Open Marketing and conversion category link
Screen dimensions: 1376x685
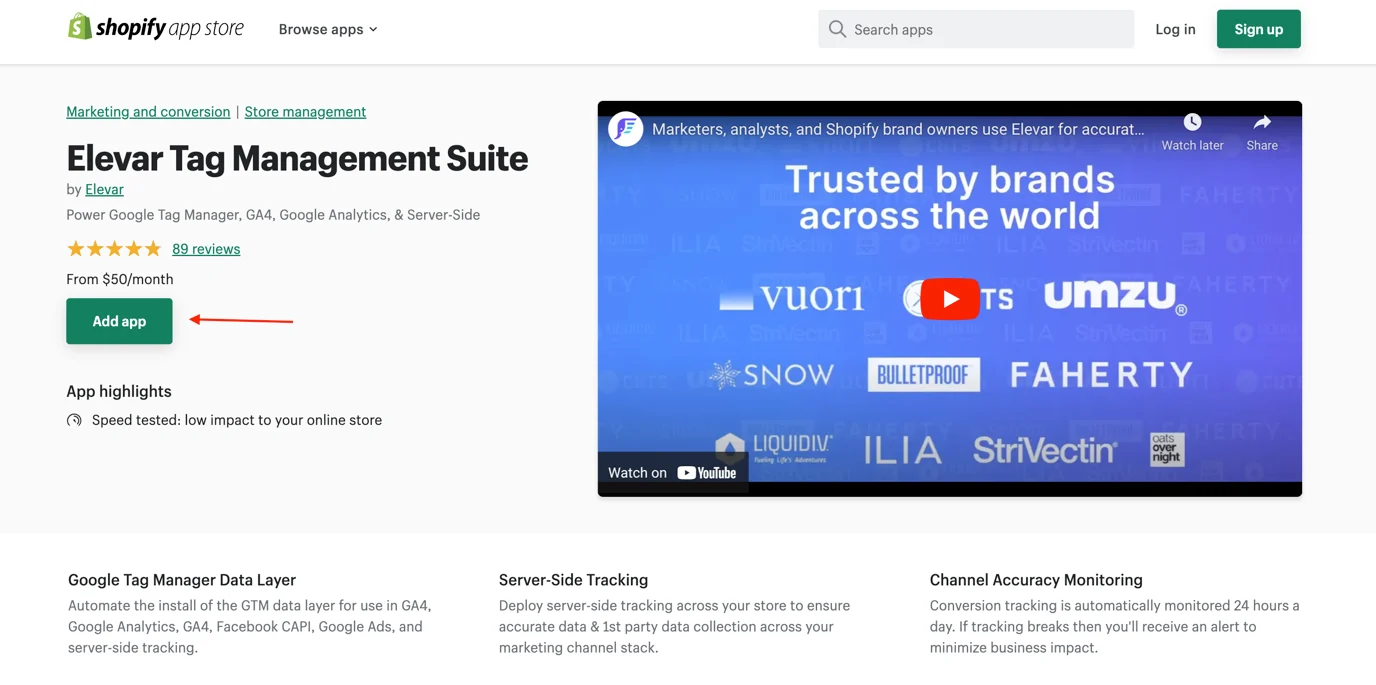coord(148,111)
